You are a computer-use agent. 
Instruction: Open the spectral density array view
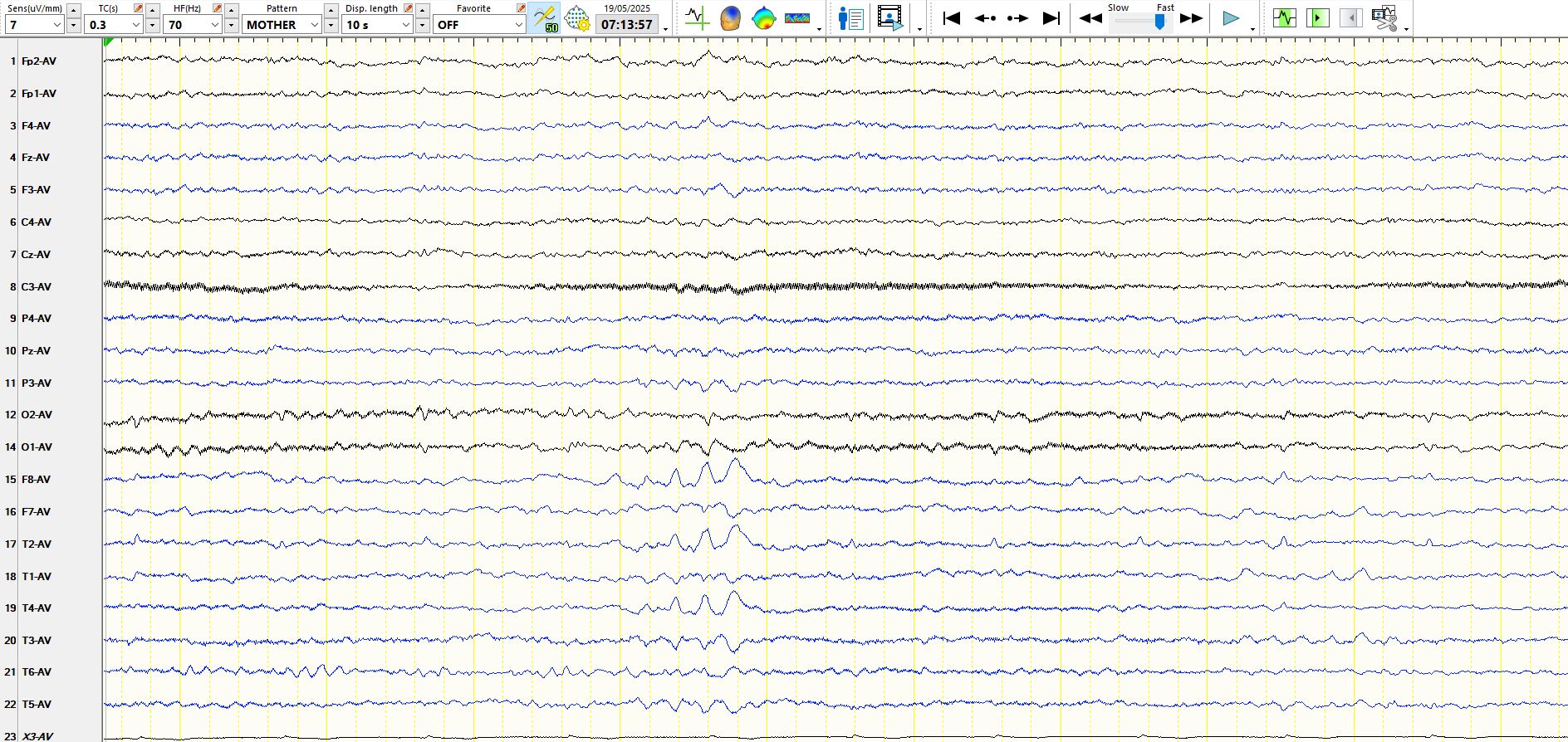(x=796, y=17)
